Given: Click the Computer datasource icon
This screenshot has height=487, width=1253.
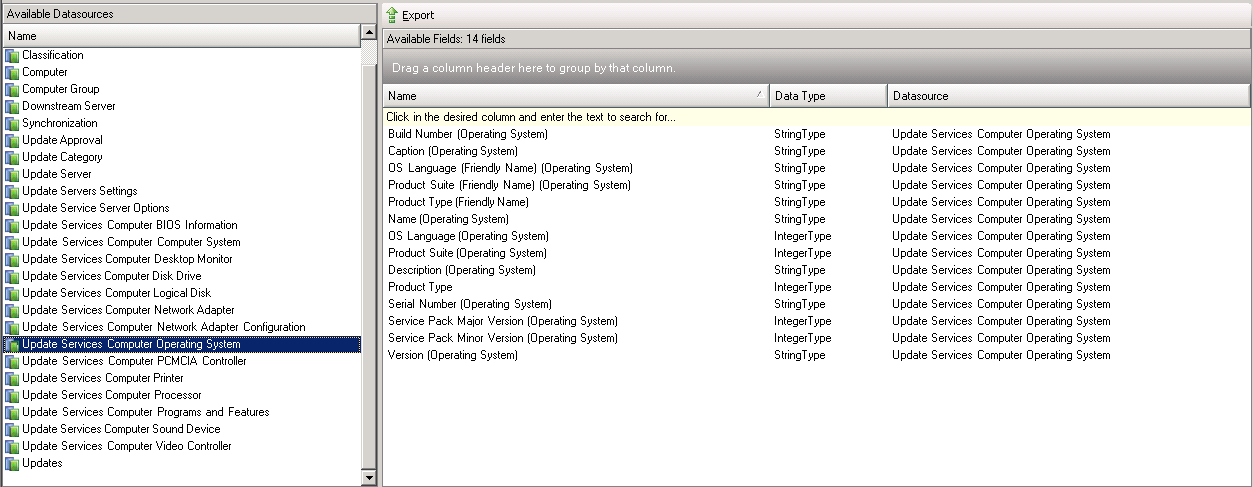Looking at the screenshot, I should click(x=12, y=73).
